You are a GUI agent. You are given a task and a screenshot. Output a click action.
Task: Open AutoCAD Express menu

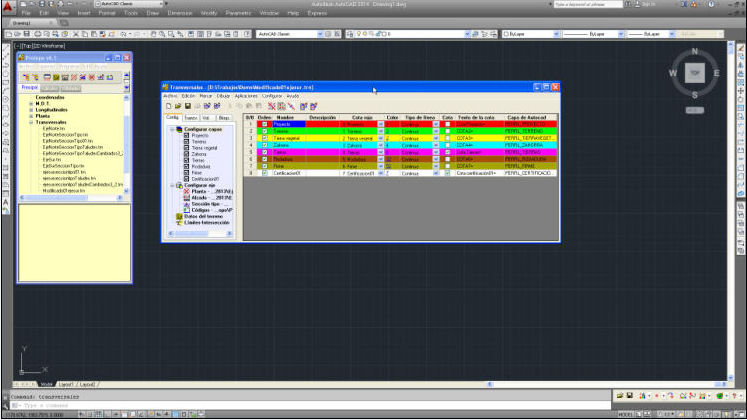pos(317,13)
